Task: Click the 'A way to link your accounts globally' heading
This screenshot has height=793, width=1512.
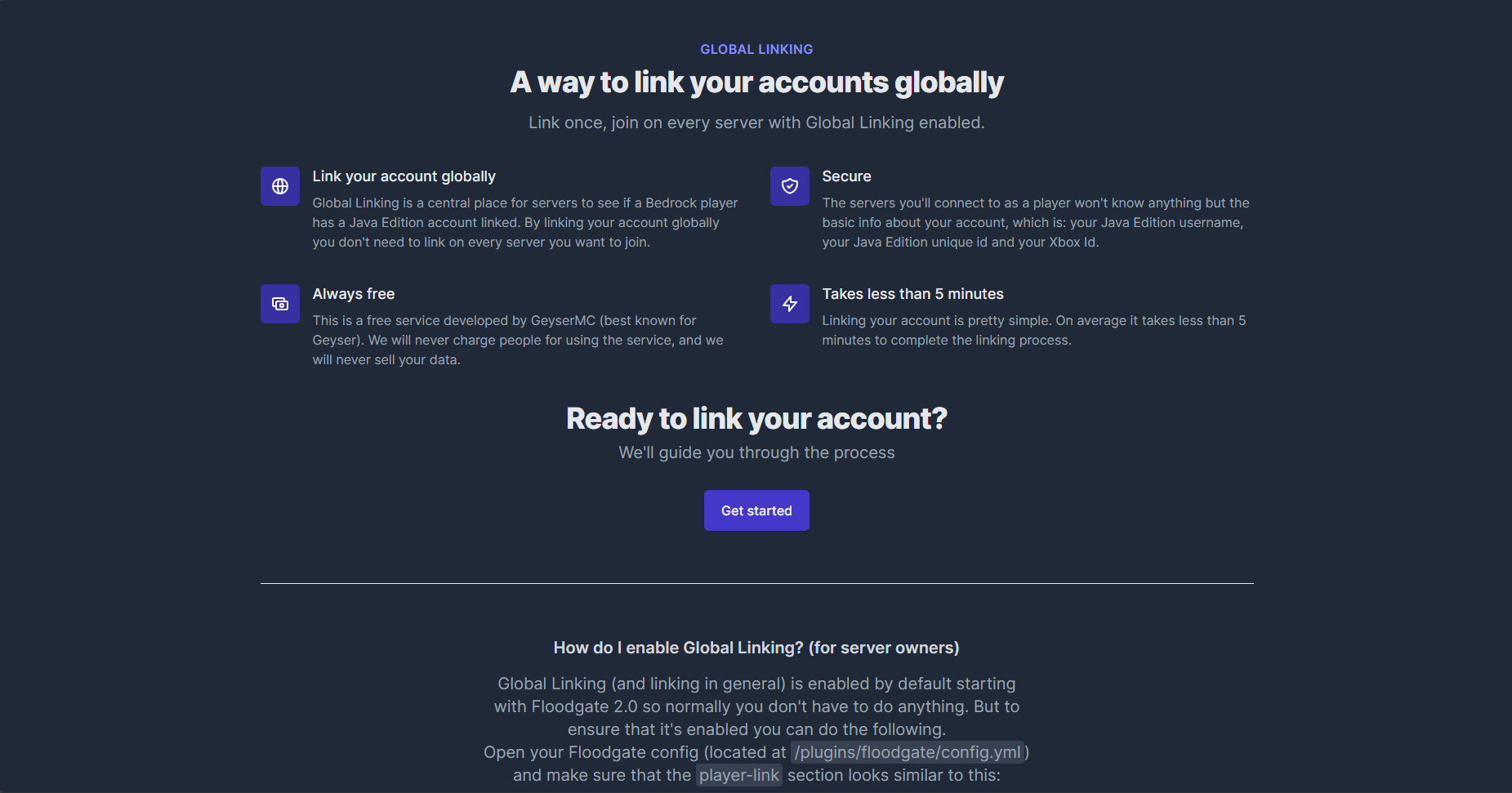Action: point(756,82)
